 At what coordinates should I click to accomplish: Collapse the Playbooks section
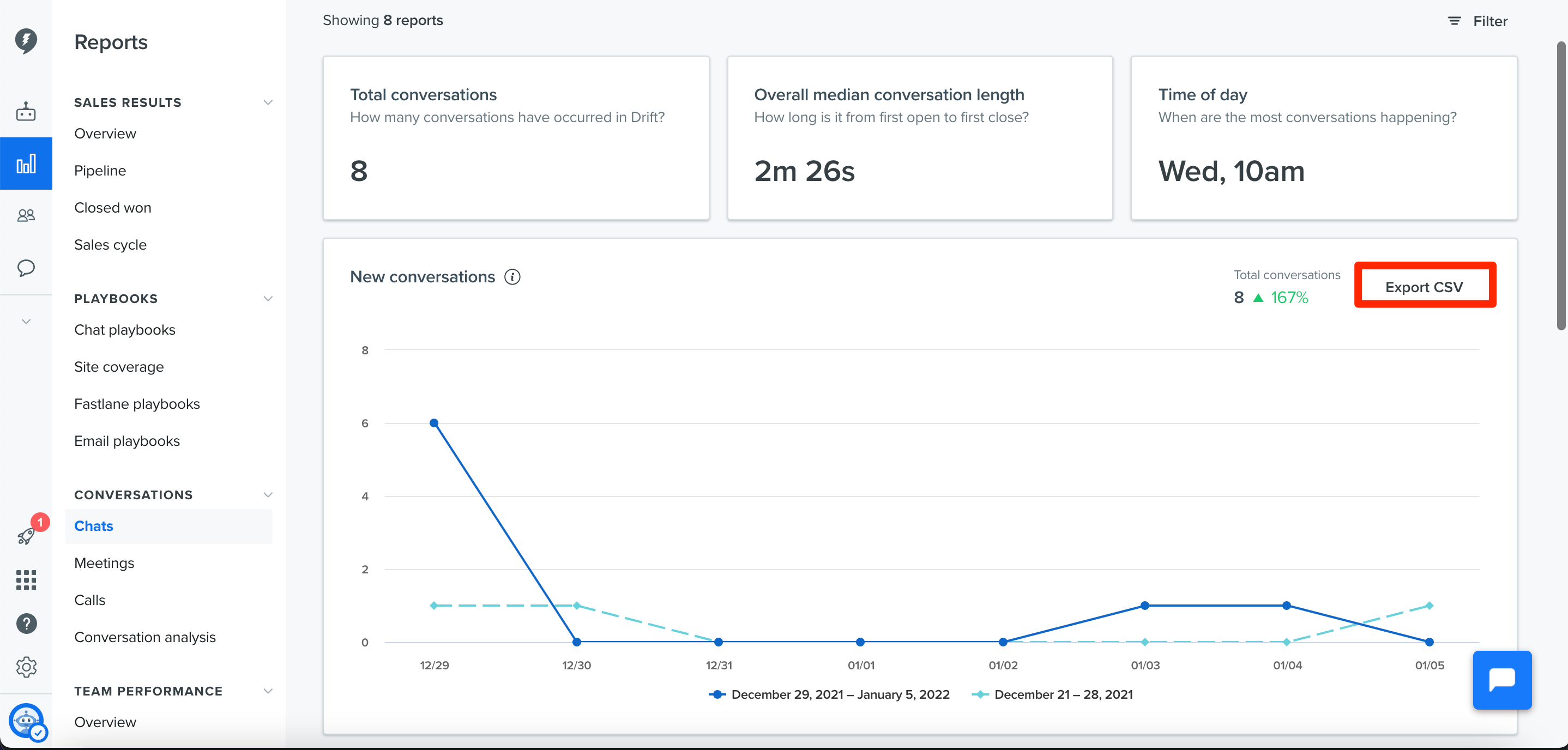tap(268, 298)
